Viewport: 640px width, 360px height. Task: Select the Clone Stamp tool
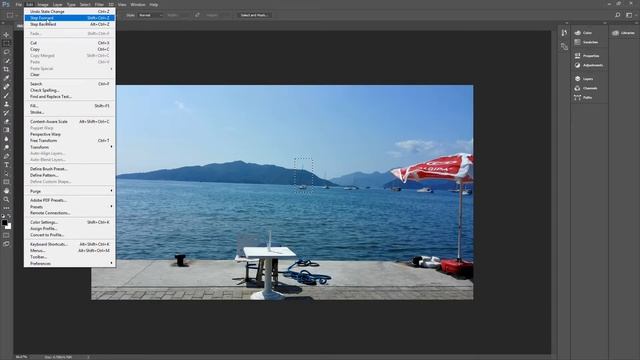pos(6,104)
